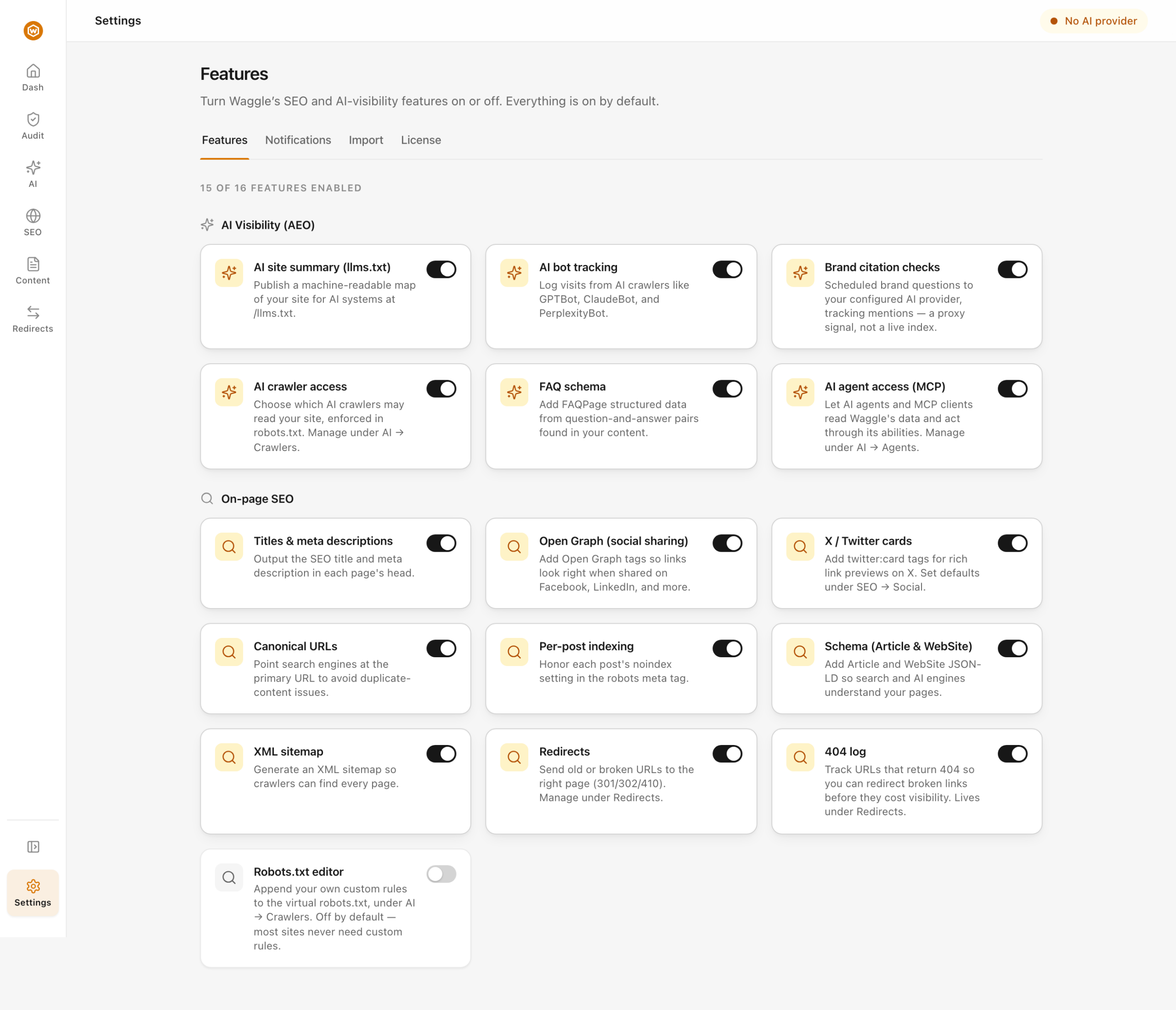
Task: Turn off AI bot tracking
Action: coord(727,270)
